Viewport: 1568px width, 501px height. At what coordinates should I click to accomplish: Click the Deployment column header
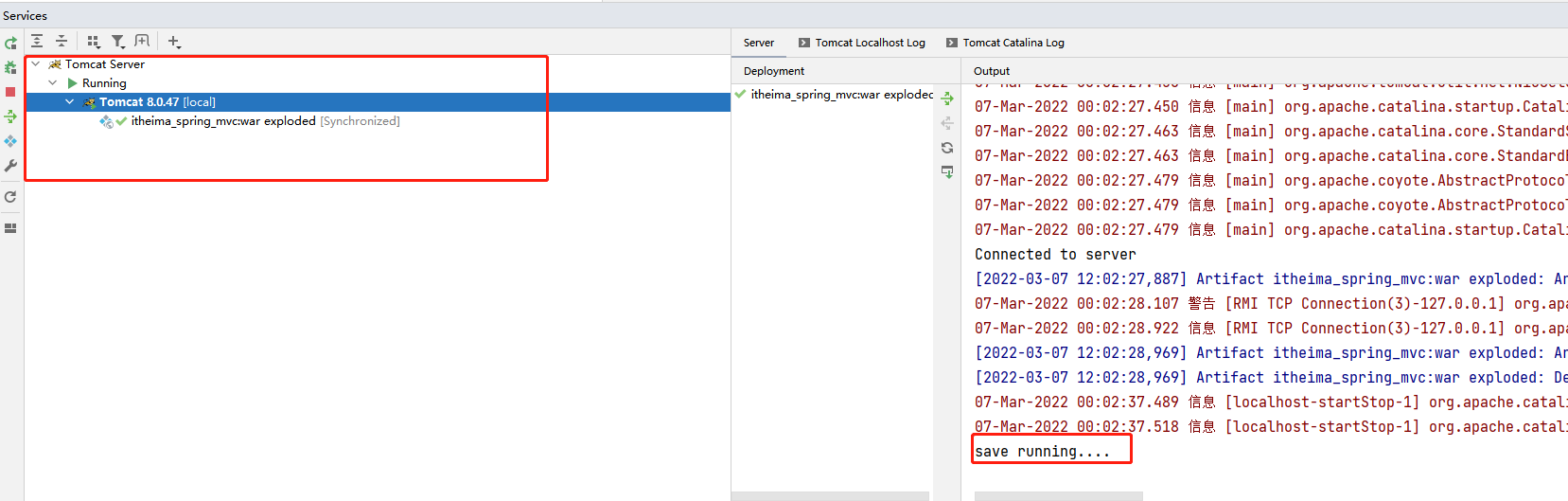click(x=774, y=71)
